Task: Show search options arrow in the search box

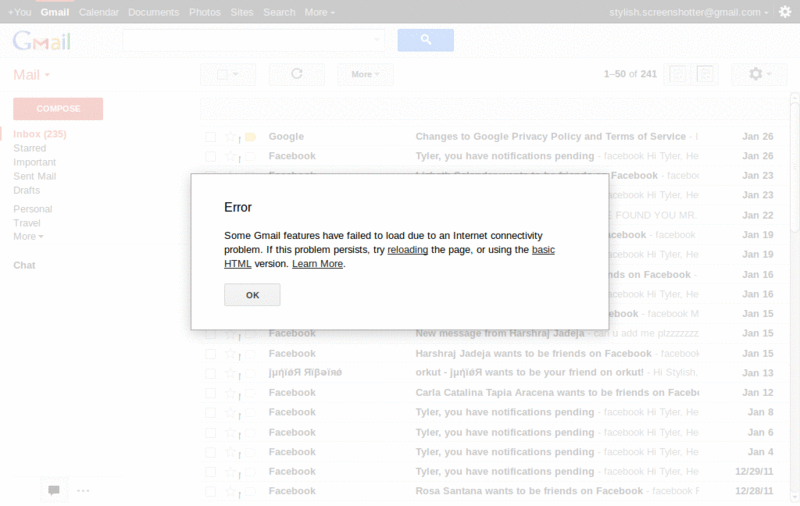Action: click(377, 40)
